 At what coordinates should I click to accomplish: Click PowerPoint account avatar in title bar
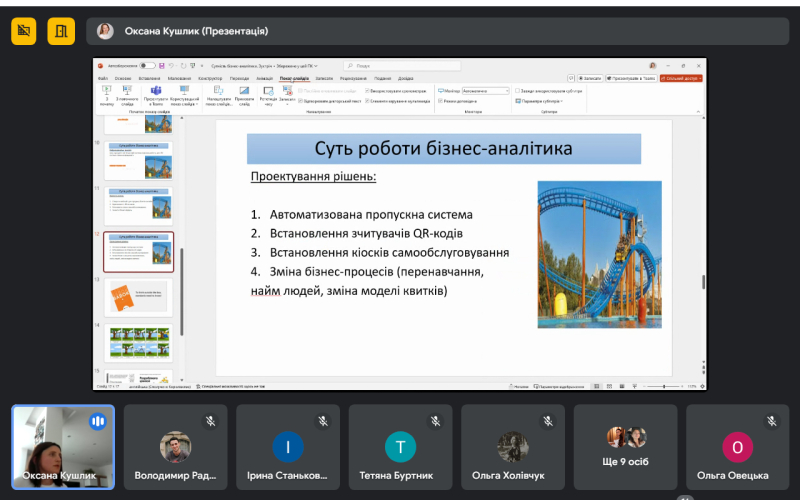653,66
